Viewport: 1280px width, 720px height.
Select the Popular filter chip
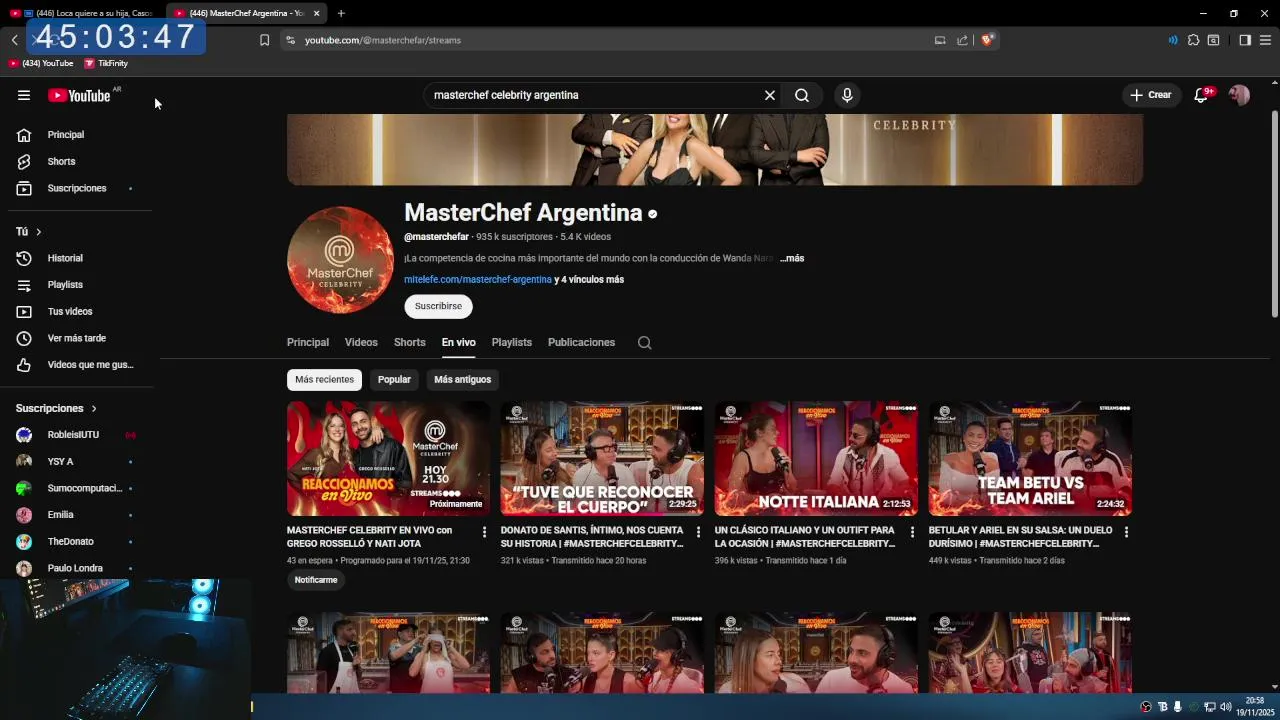click(394, 380)
